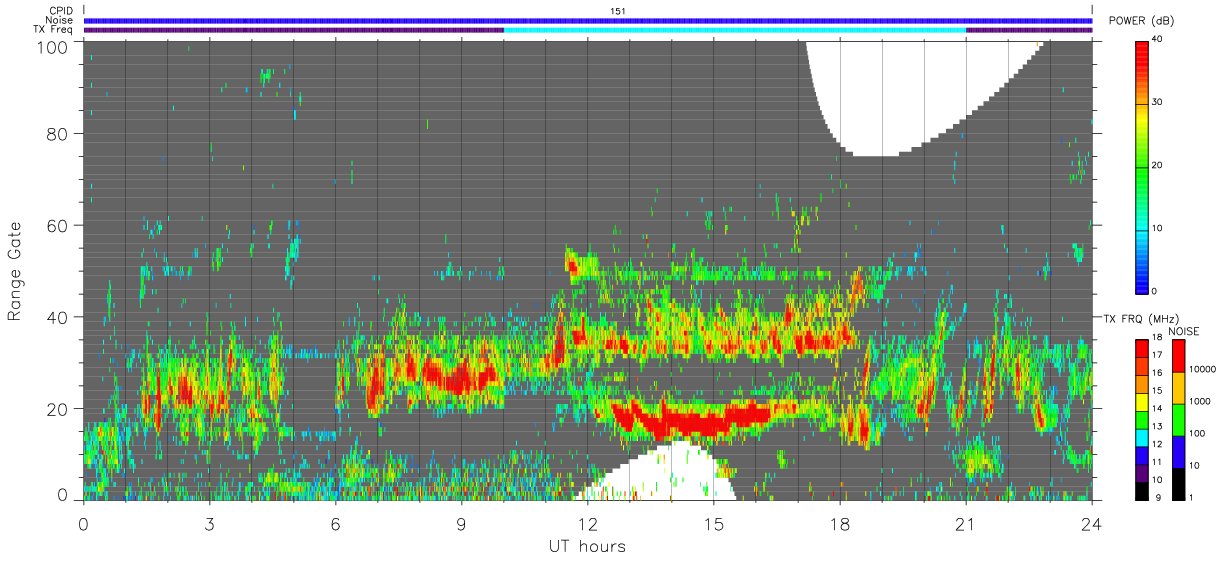1228x567 pixels.
Task: Click the blue 10 noise swatch
Action: [1177, 452]
